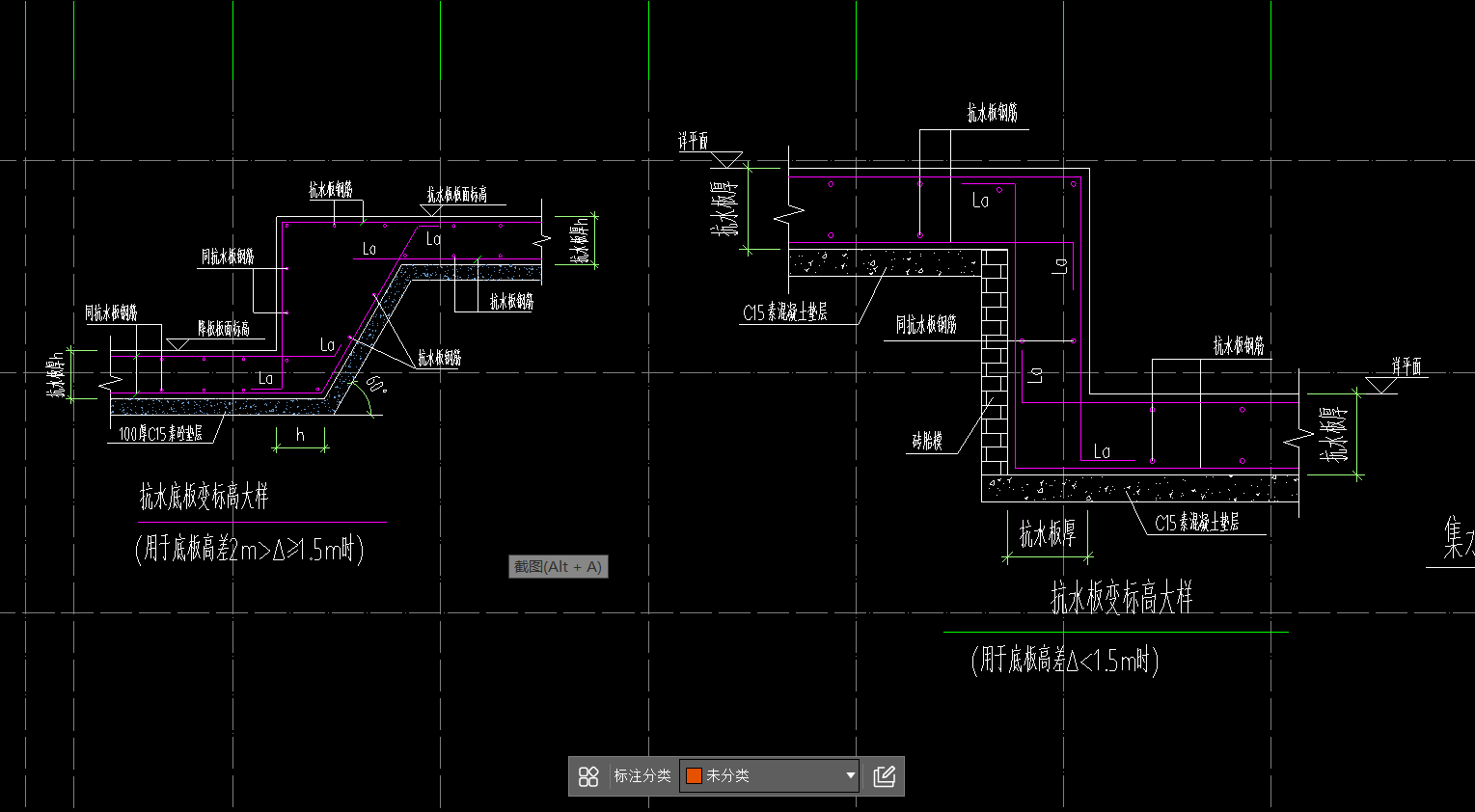1475x812 pixels.
Task: Click the brick wall hatch in right detail
Action: [995, 362]
